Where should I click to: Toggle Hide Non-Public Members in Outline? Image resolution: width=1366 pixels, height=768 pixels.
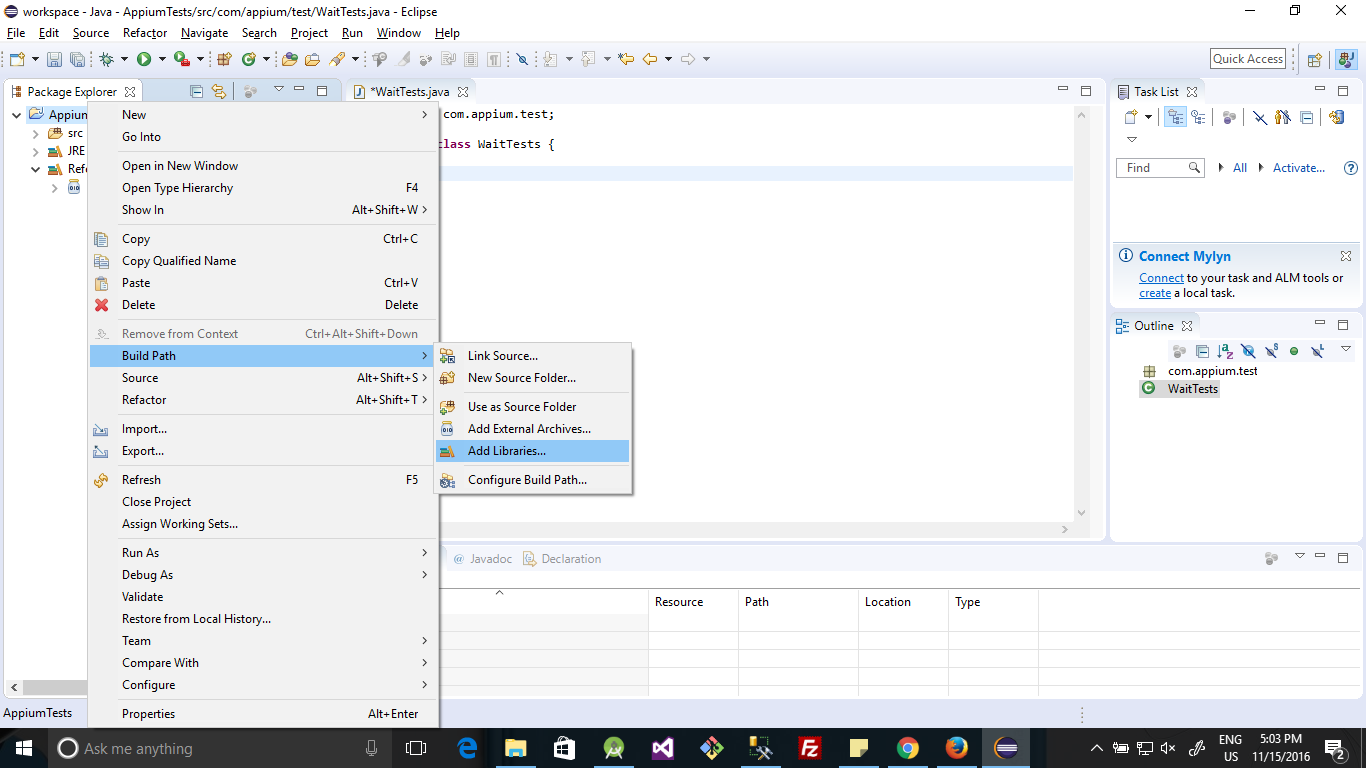tap(1294, 351)
